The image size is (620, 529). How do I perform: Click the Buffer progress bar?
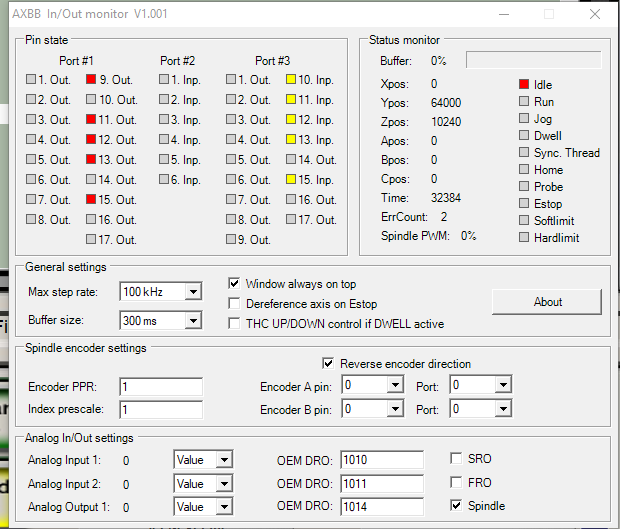click(534, 60)
